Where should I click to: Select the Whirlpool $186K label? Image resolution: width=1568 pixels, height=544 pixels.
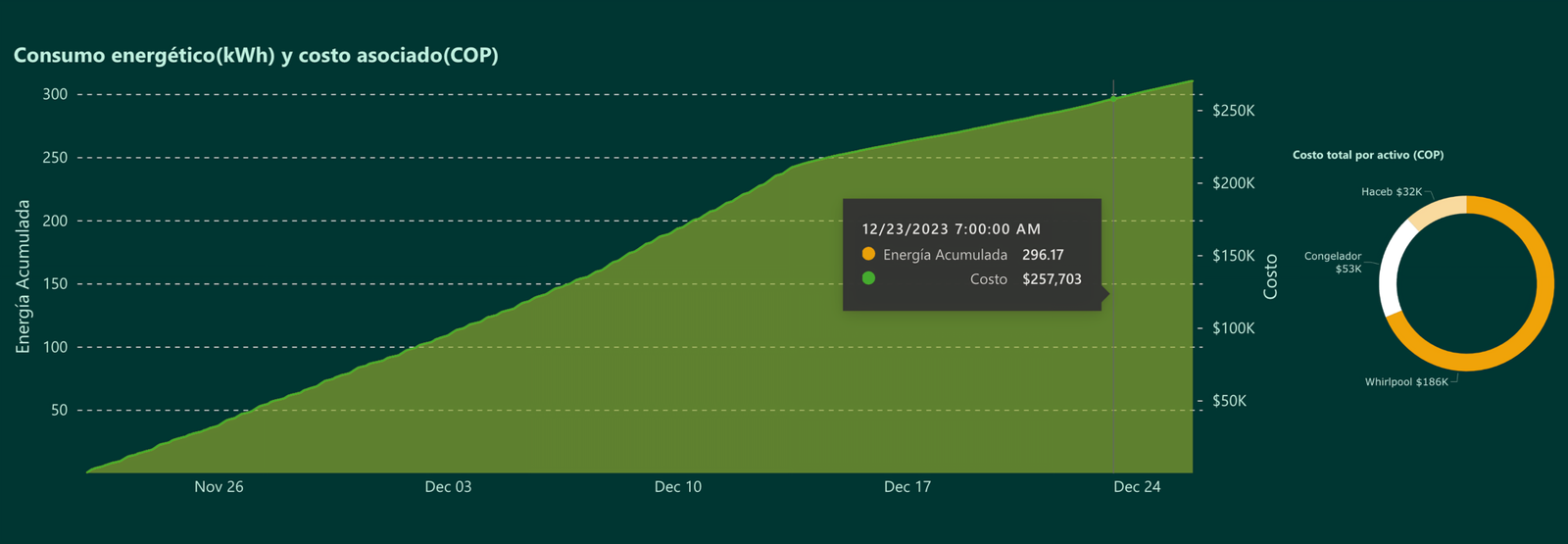(x=1405, y=382)
